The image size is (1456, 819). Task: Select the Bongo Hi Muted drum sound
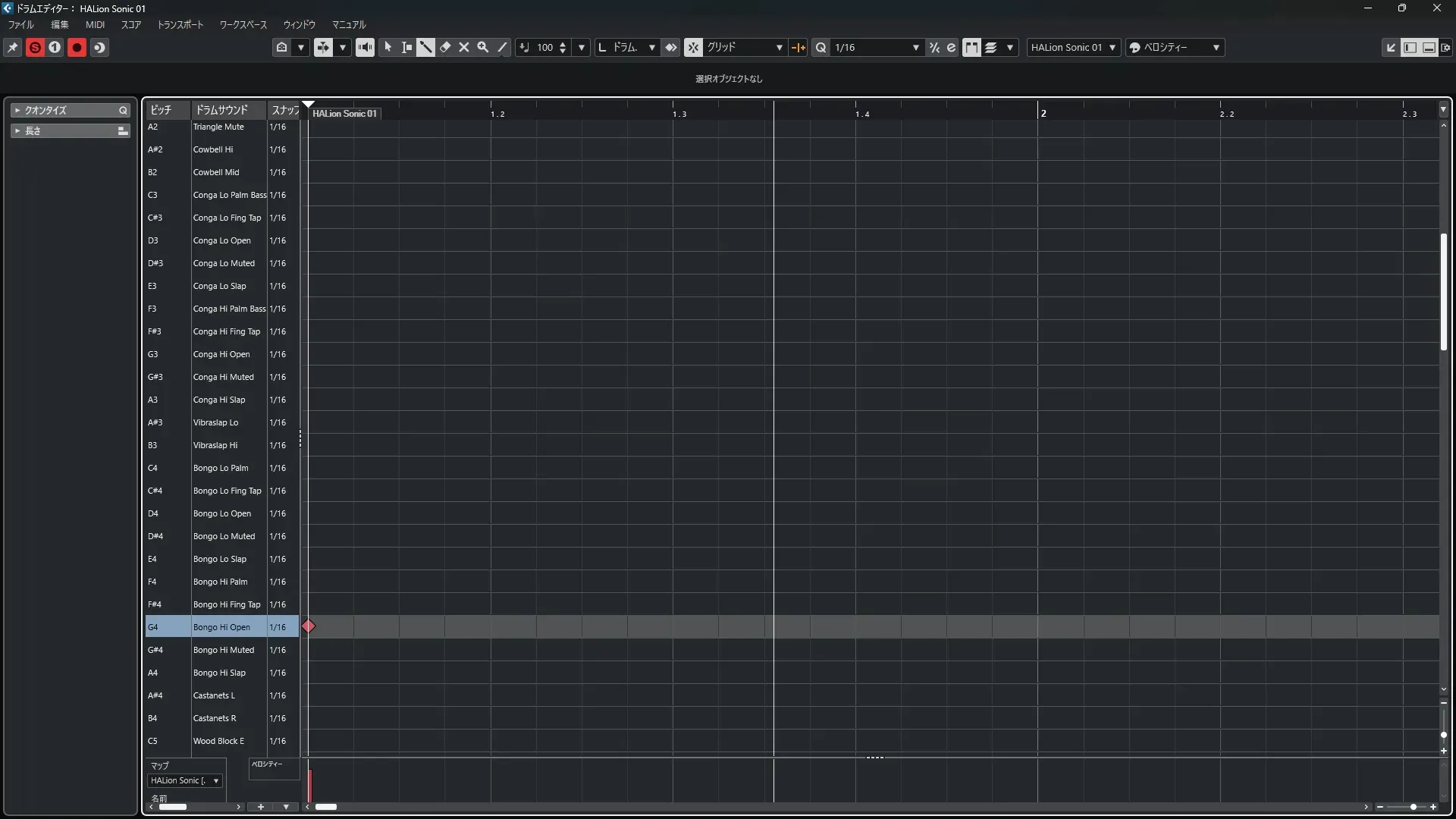coord(224,650)
